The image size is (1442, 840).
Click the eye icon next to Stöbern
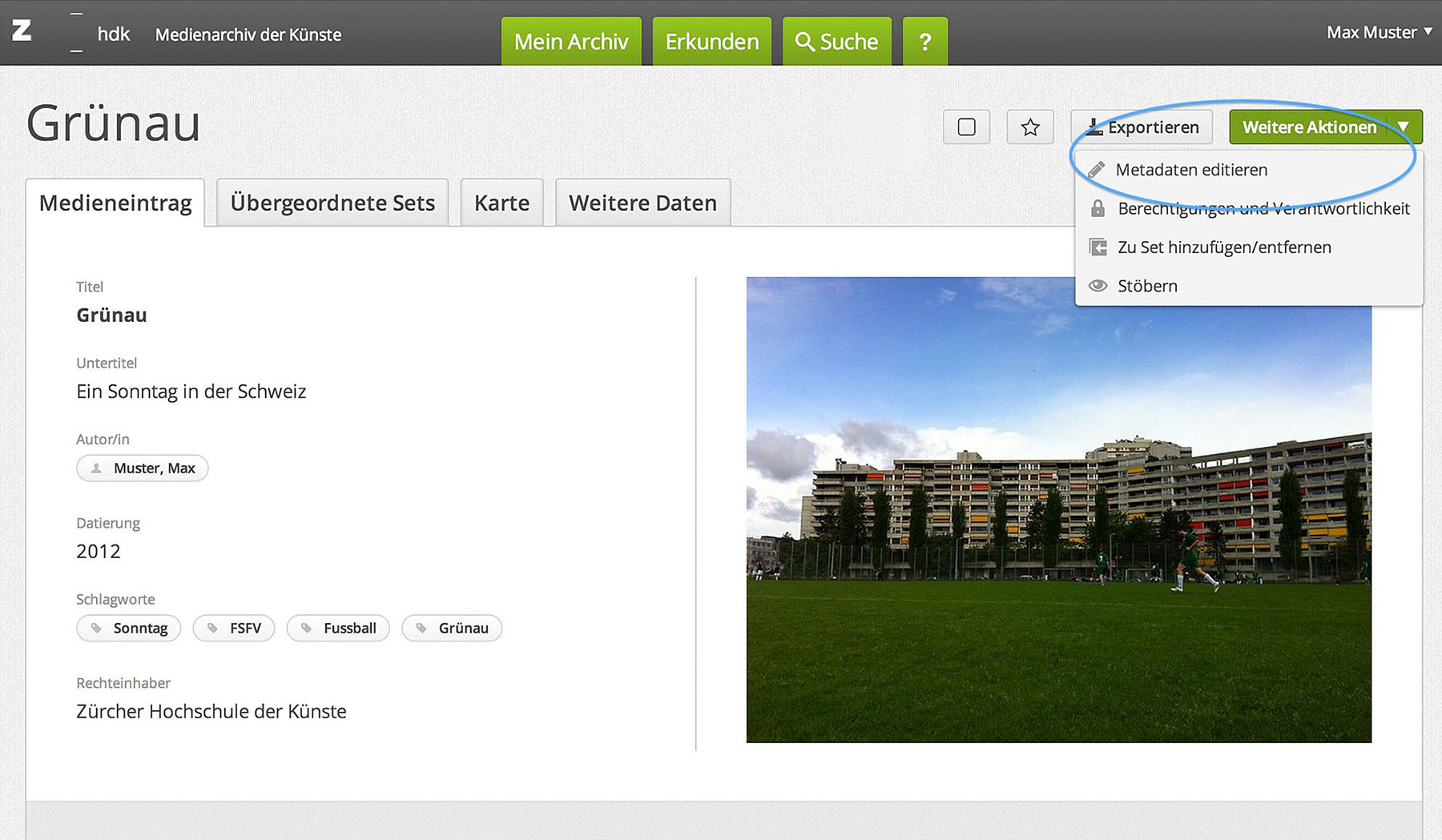[1098, 286]
